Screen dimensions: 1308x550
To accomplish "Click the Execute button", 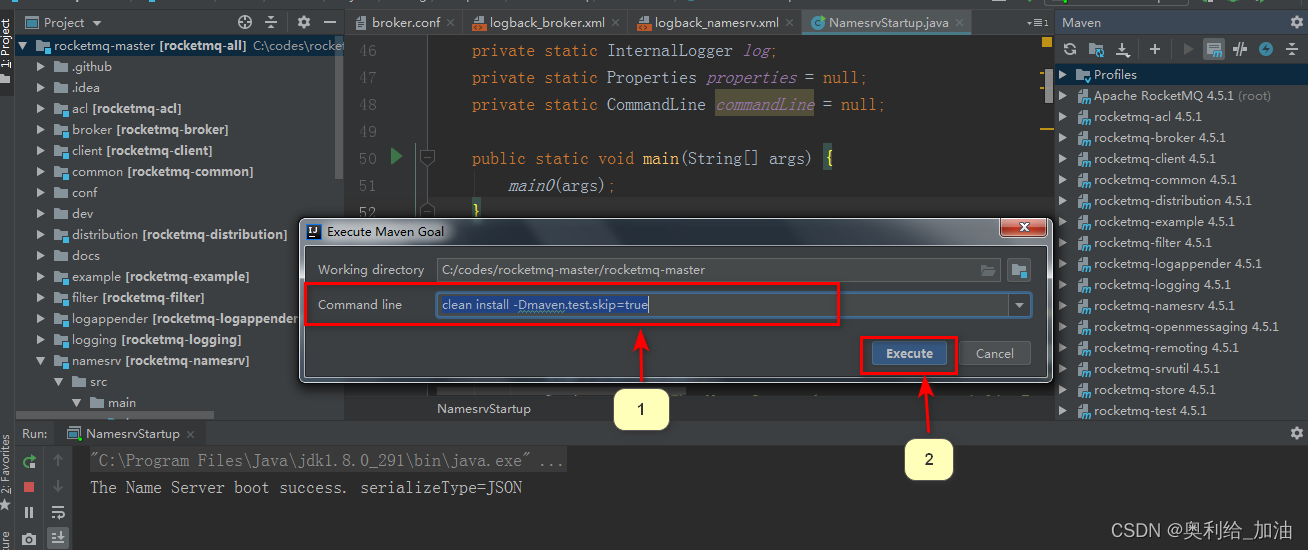I will click(909, 353).
